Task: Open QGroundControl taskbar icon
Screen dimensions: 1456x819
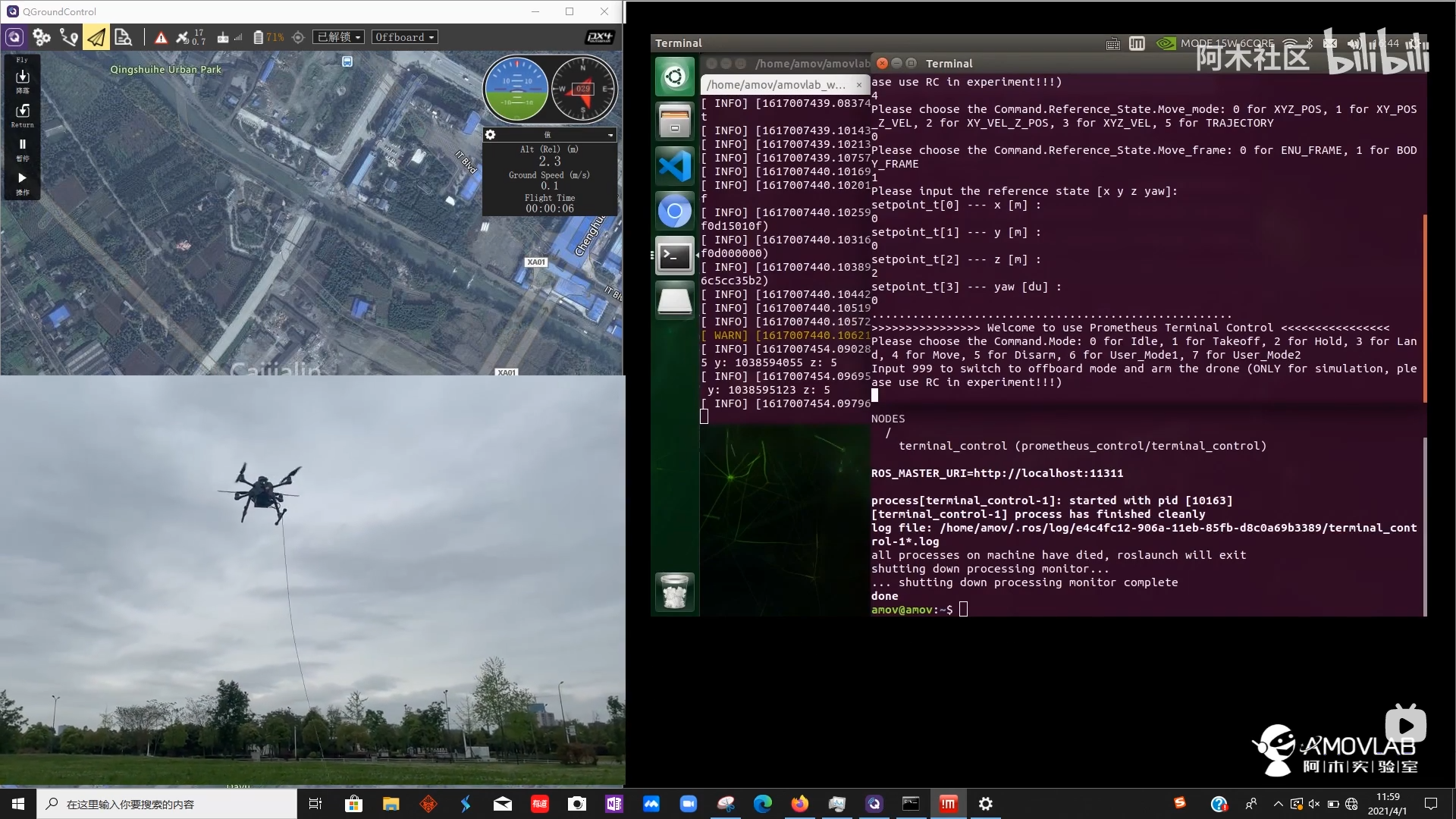Action: [x=874, y=804]
